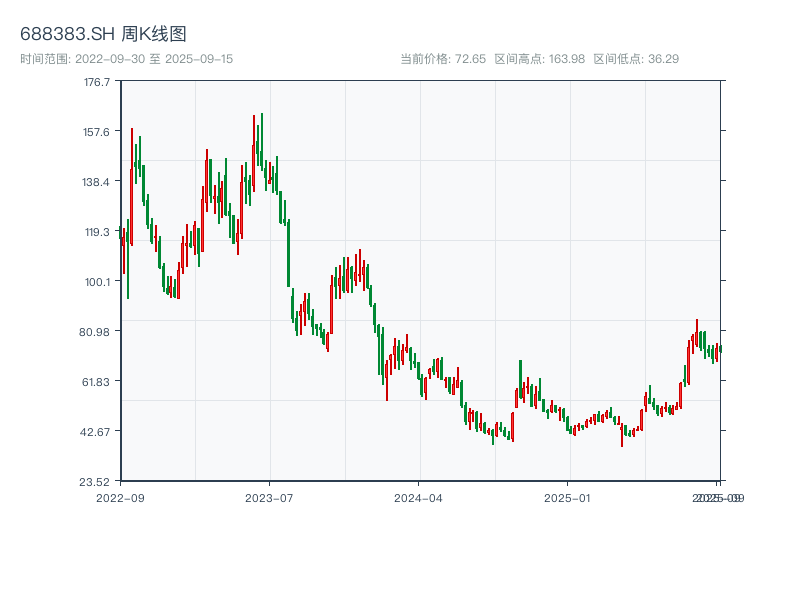This screenshot has width=800, height=600.
Task: Click the period high label 区间高点: 163.98
Action: coord(540,59)
